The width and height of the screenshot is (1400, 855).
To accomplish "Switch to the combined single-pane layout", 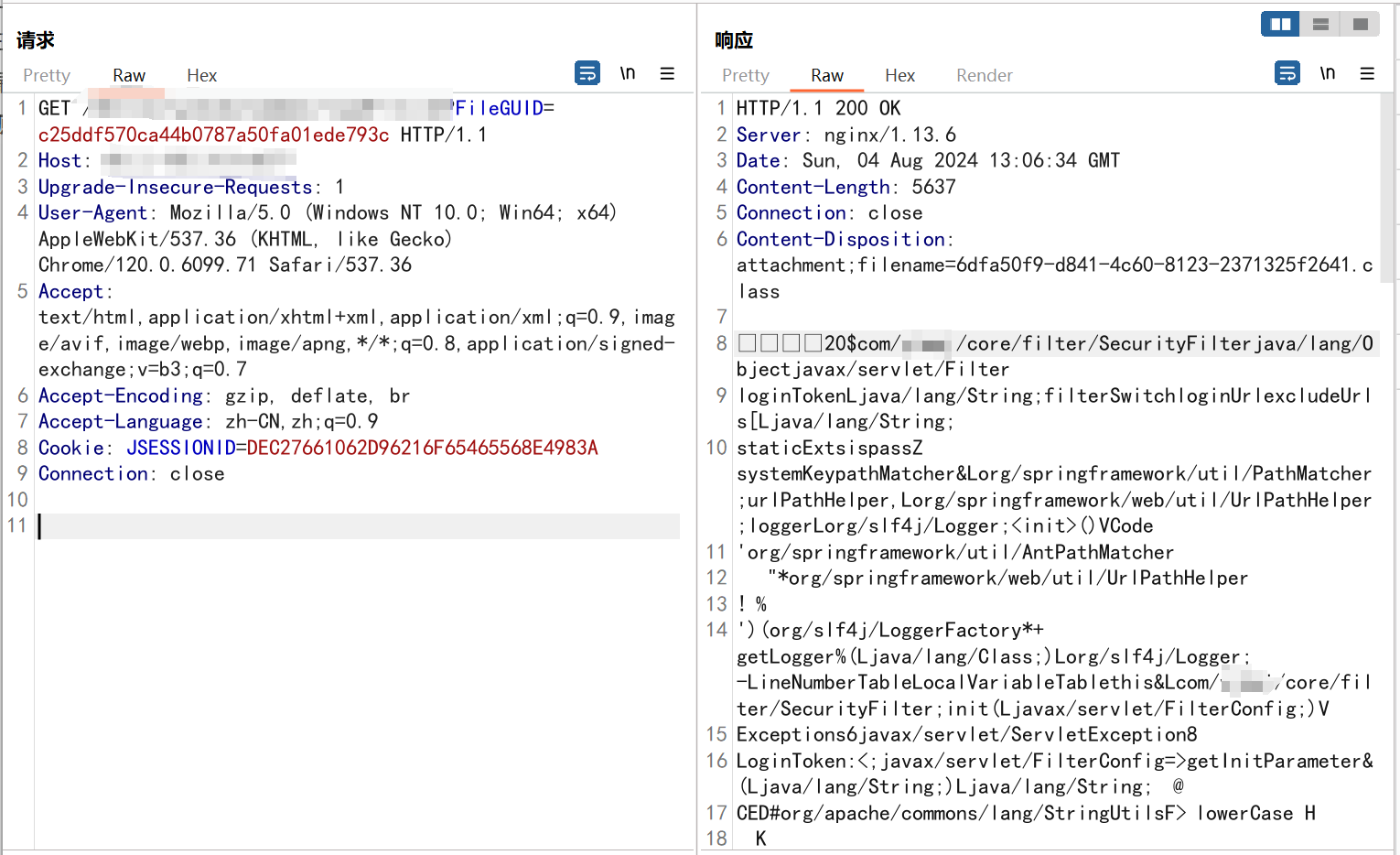I will point(1361,24).
